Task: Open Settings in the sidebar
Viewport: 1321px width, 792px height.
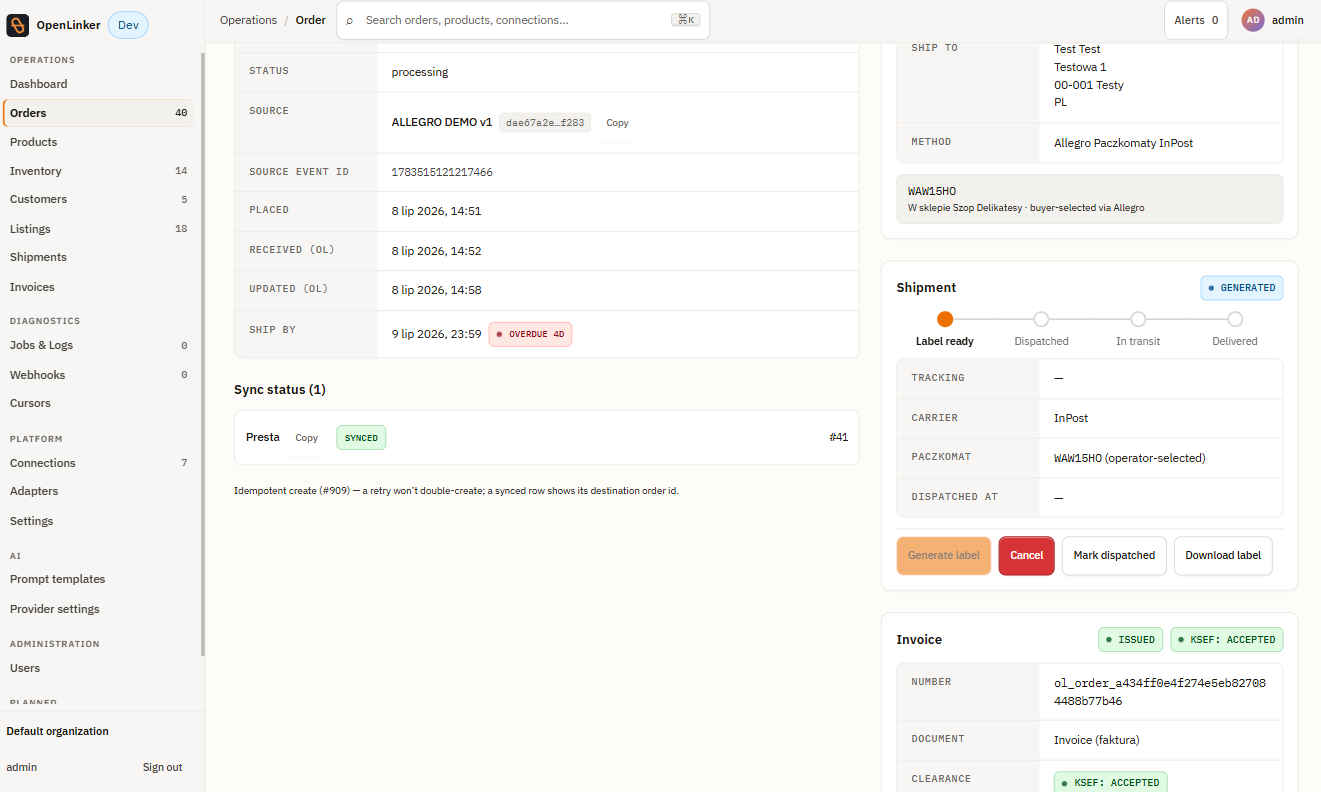Action: coord(98,521)
